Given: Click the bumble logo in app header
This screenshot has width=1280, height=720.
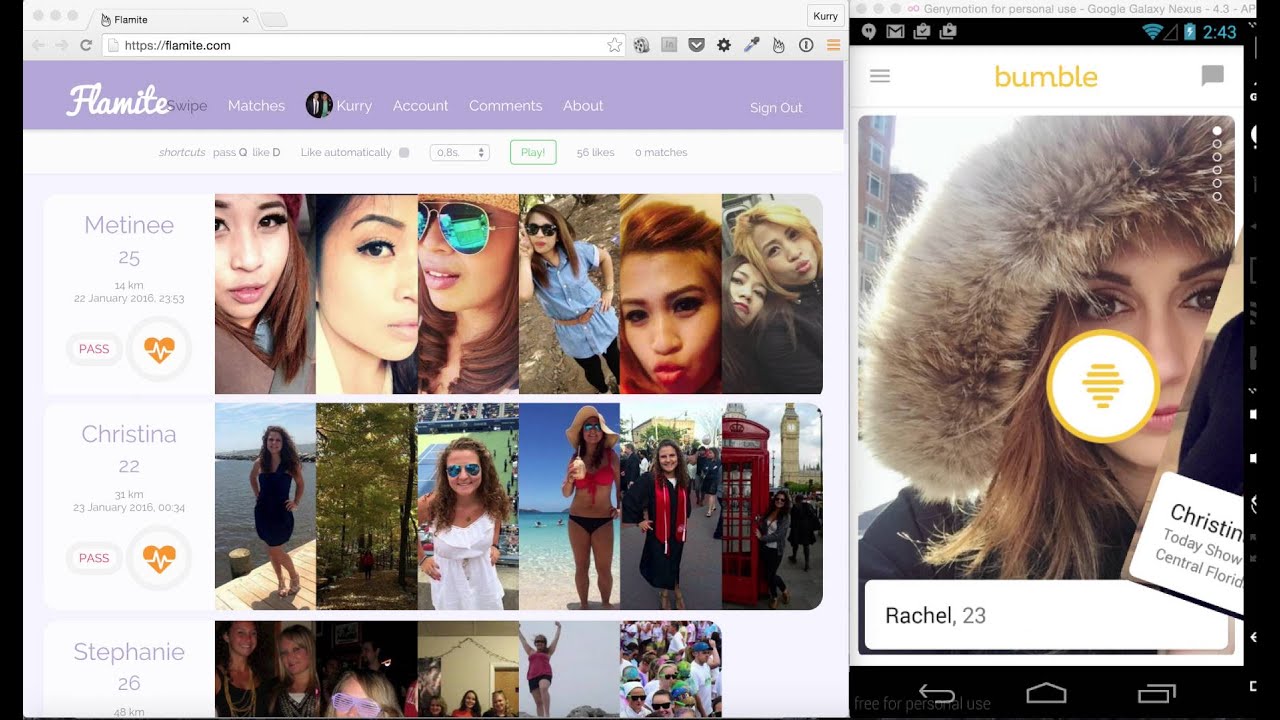Looking at the screenshot, I should (x=1046, y=77).
